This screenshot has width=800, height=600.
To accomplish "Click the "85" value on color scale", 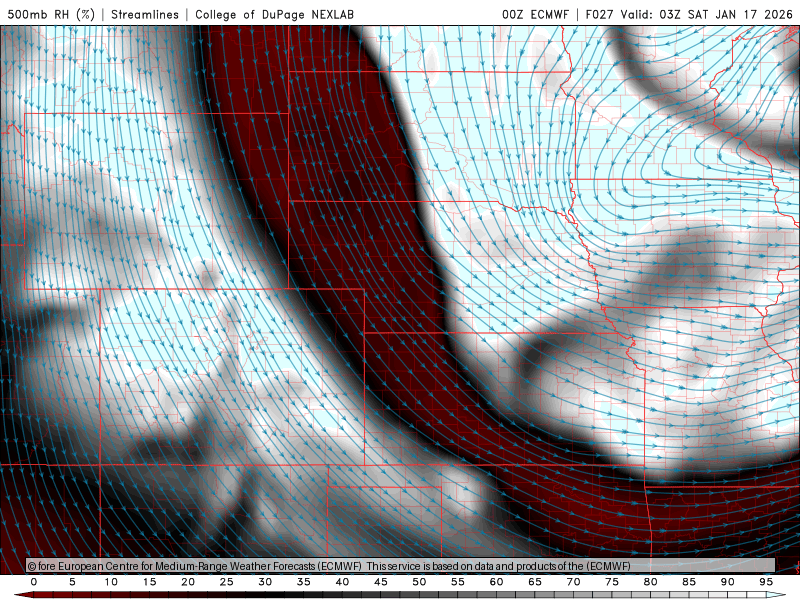I will (689, 582).
